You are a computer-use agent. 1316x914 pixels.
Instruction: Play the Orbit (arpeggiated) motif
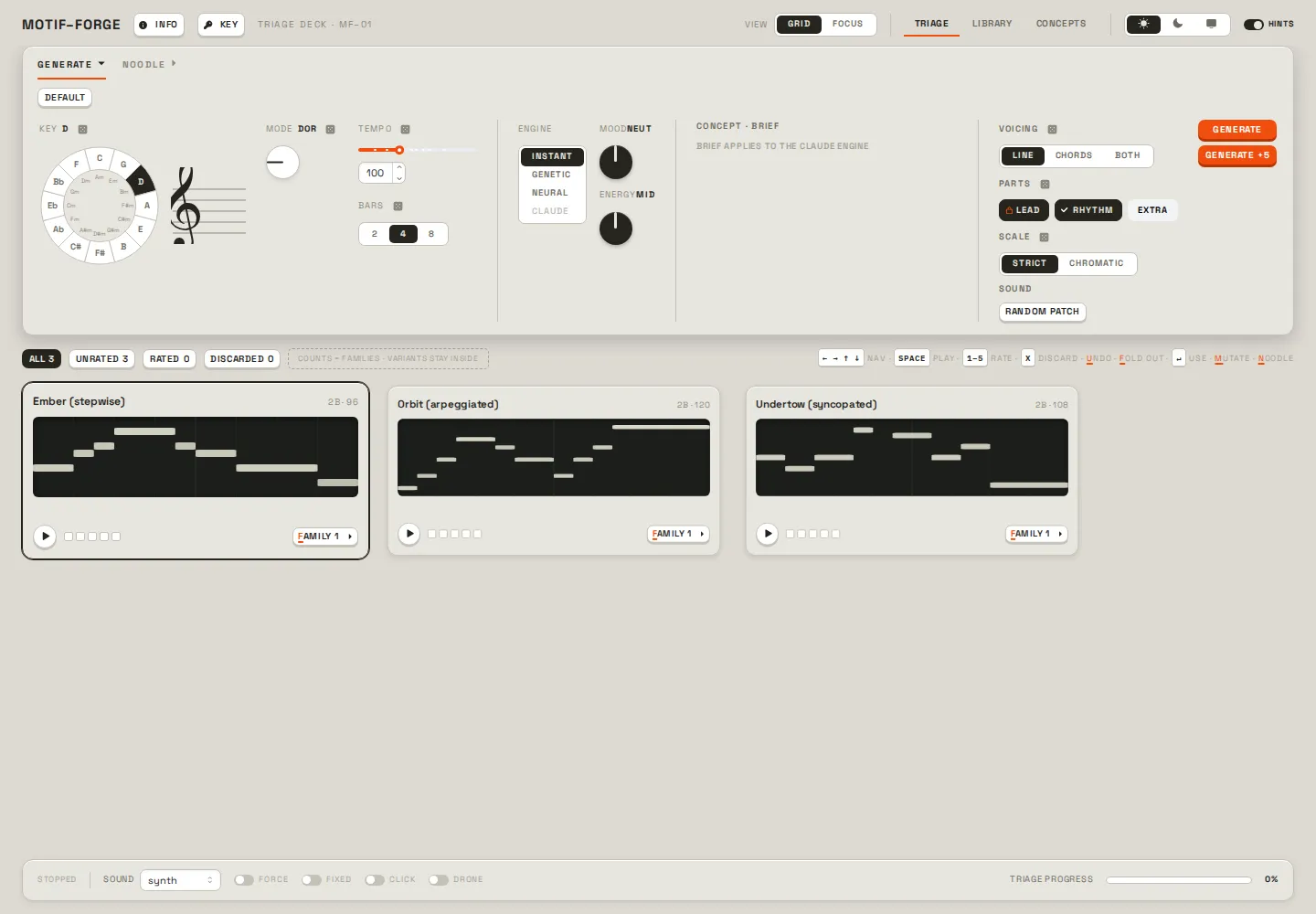(x=409, y=534)
